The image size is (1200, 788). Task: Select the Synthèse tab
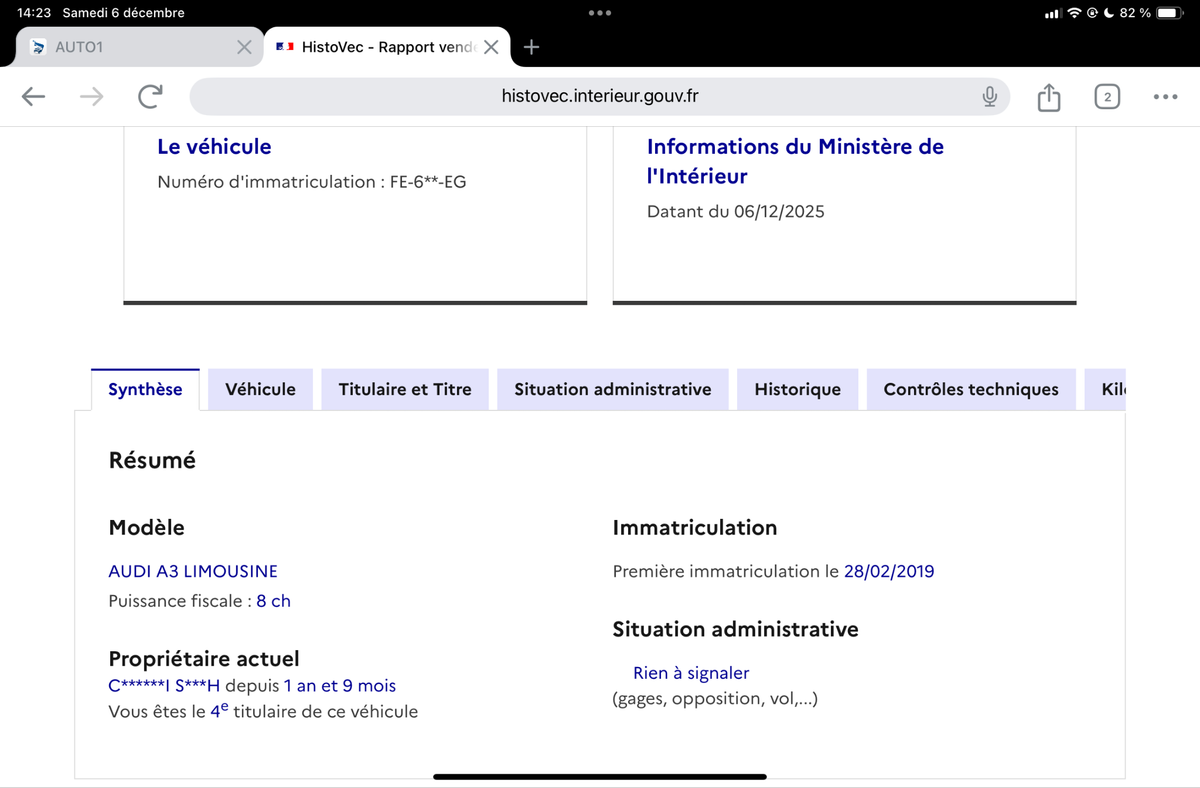145,390
